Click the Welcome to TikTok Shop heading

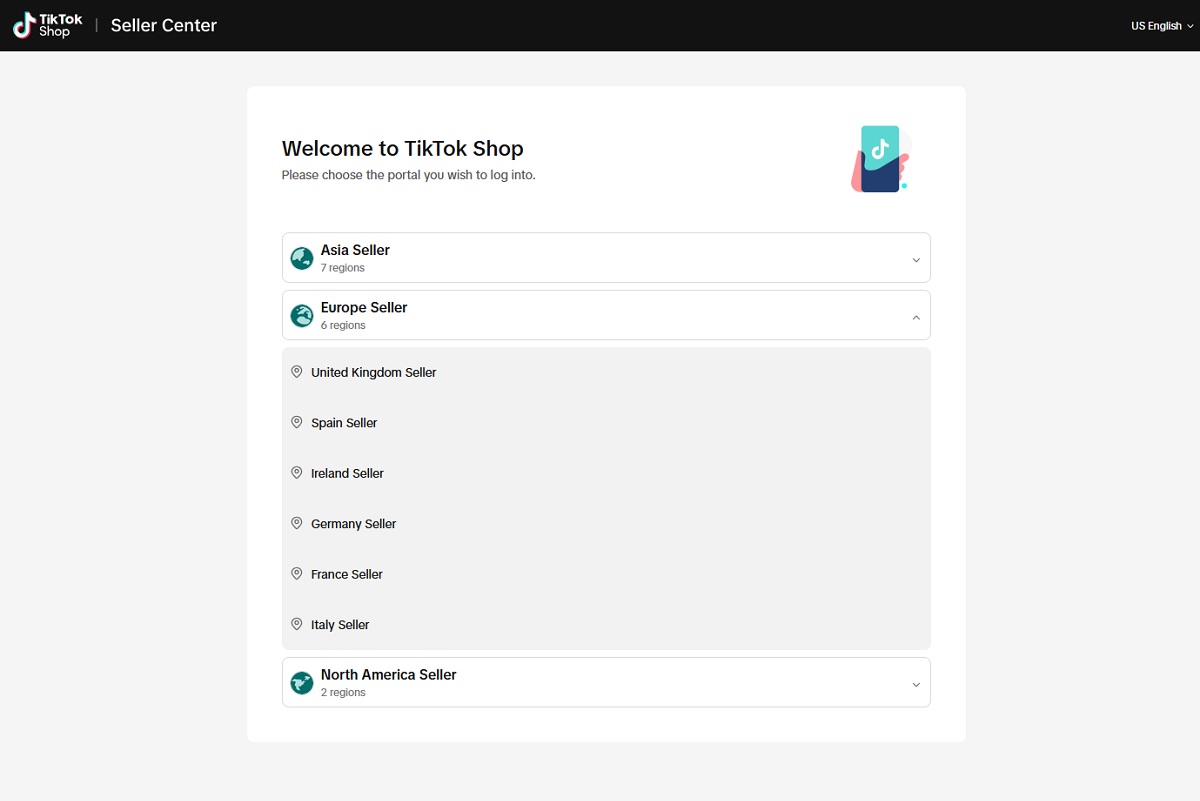coord(403,149)
